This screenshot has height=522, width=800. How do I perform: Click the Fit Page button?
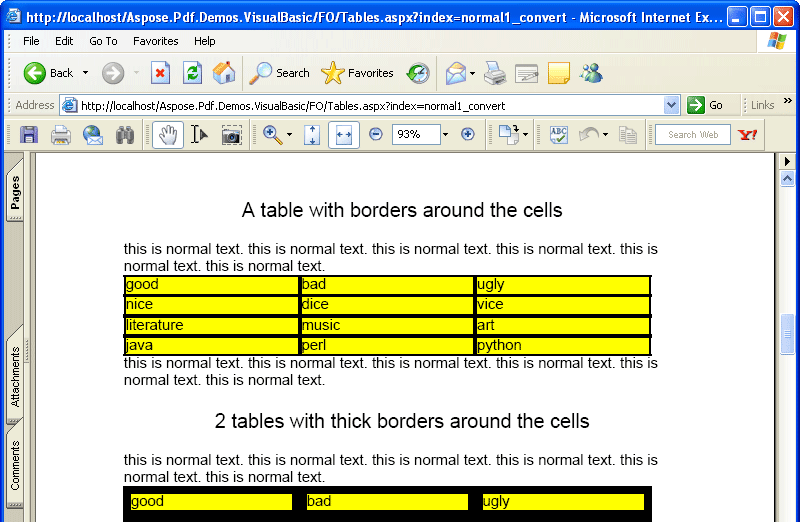click(x=312, y=135)
